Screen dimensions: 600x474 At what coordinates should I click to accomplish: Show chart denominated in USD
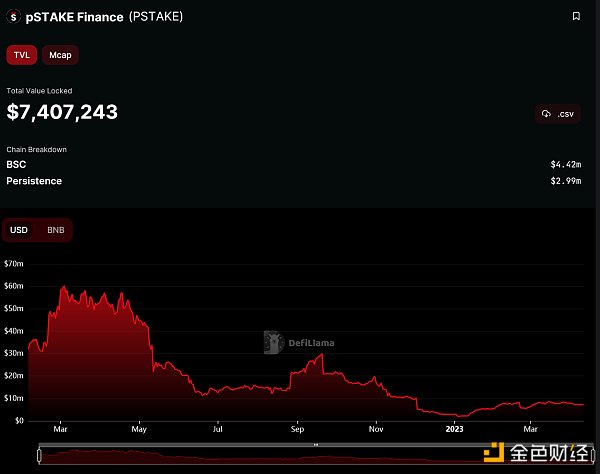[19, 230]
